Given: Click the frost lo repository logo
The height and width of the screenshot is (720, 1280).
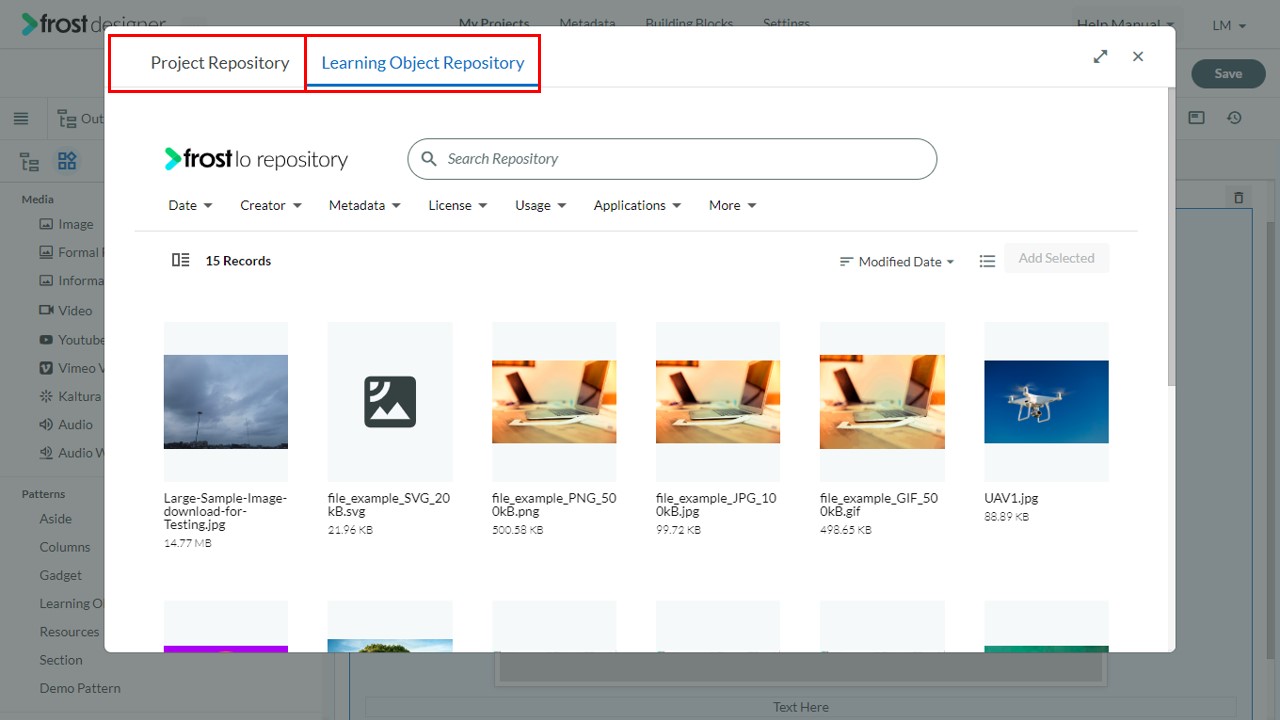Looking at the screenshot, I should point(256,159).
